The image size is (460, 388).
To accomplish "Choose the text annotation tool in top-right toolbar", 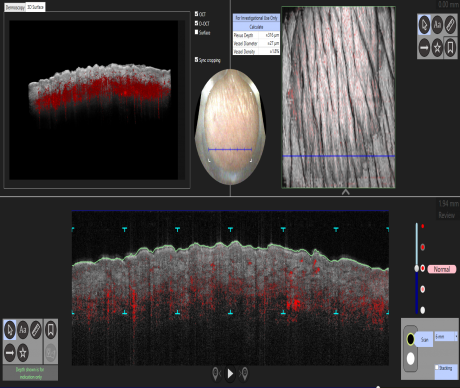I will (437, 25).
